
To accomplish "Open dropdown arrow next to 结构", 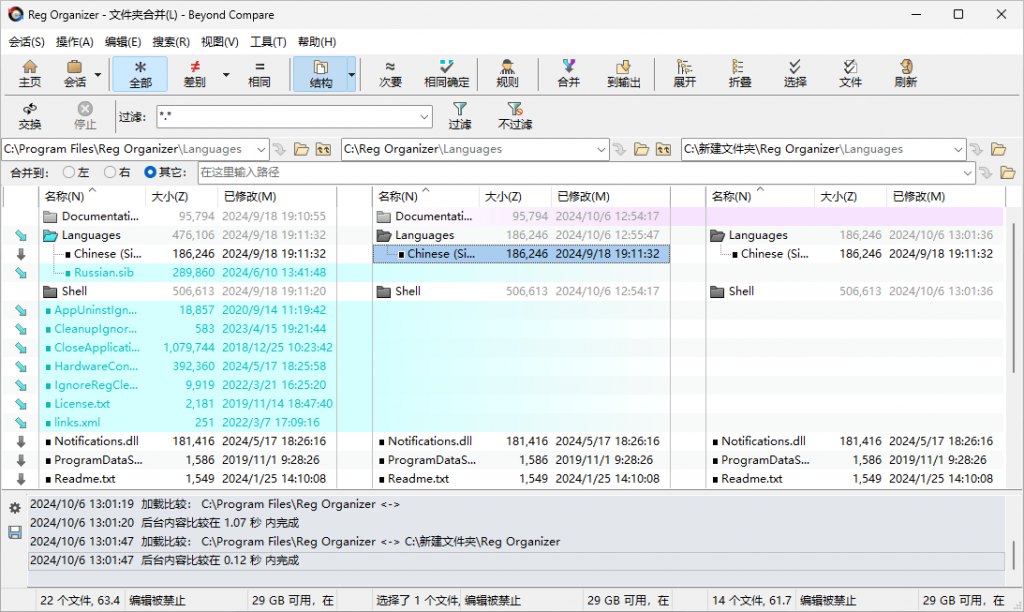I will [x=351, y=74].
